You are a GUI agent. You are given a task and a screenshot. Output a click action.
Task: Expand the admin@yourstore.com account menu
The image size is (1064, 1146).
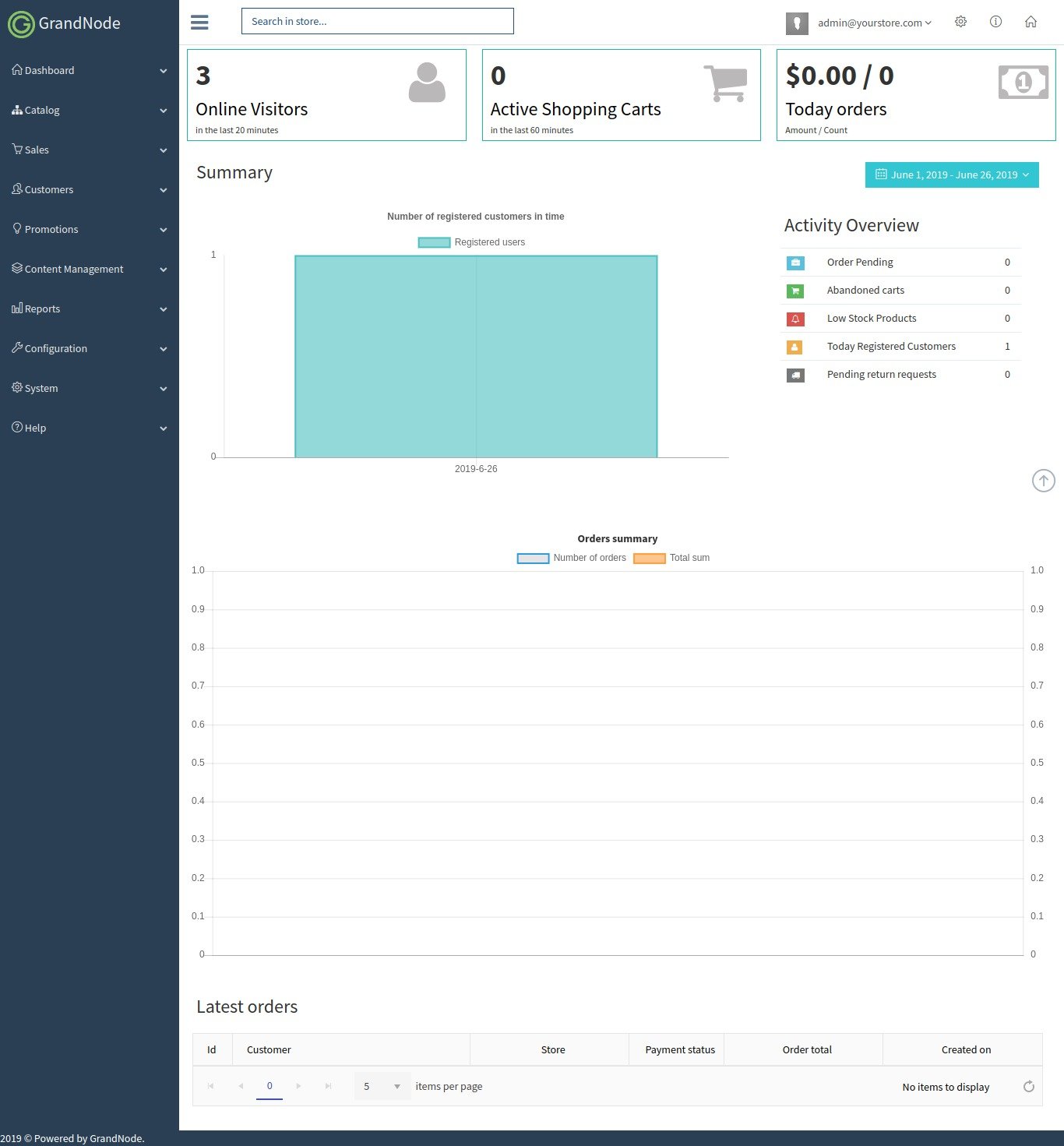coord(874,23)
